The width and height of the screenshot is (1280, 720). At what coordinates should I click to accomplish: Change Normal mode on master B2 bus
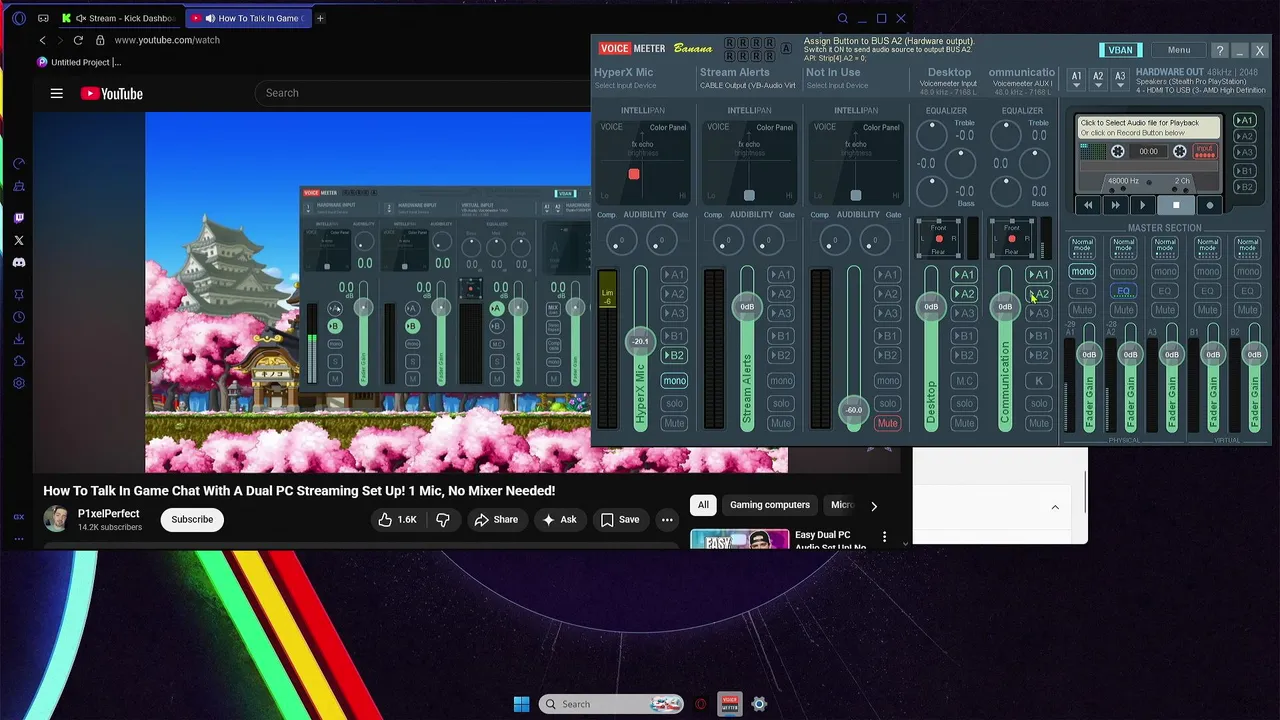pos(1247,246)
